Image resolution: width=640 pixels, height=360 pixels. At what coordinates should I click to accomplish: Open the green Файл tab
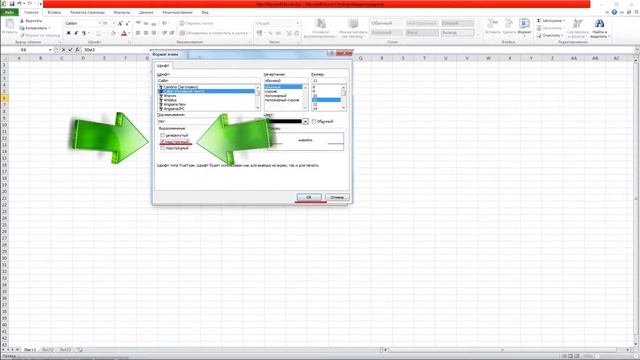[x=9, y=13]
